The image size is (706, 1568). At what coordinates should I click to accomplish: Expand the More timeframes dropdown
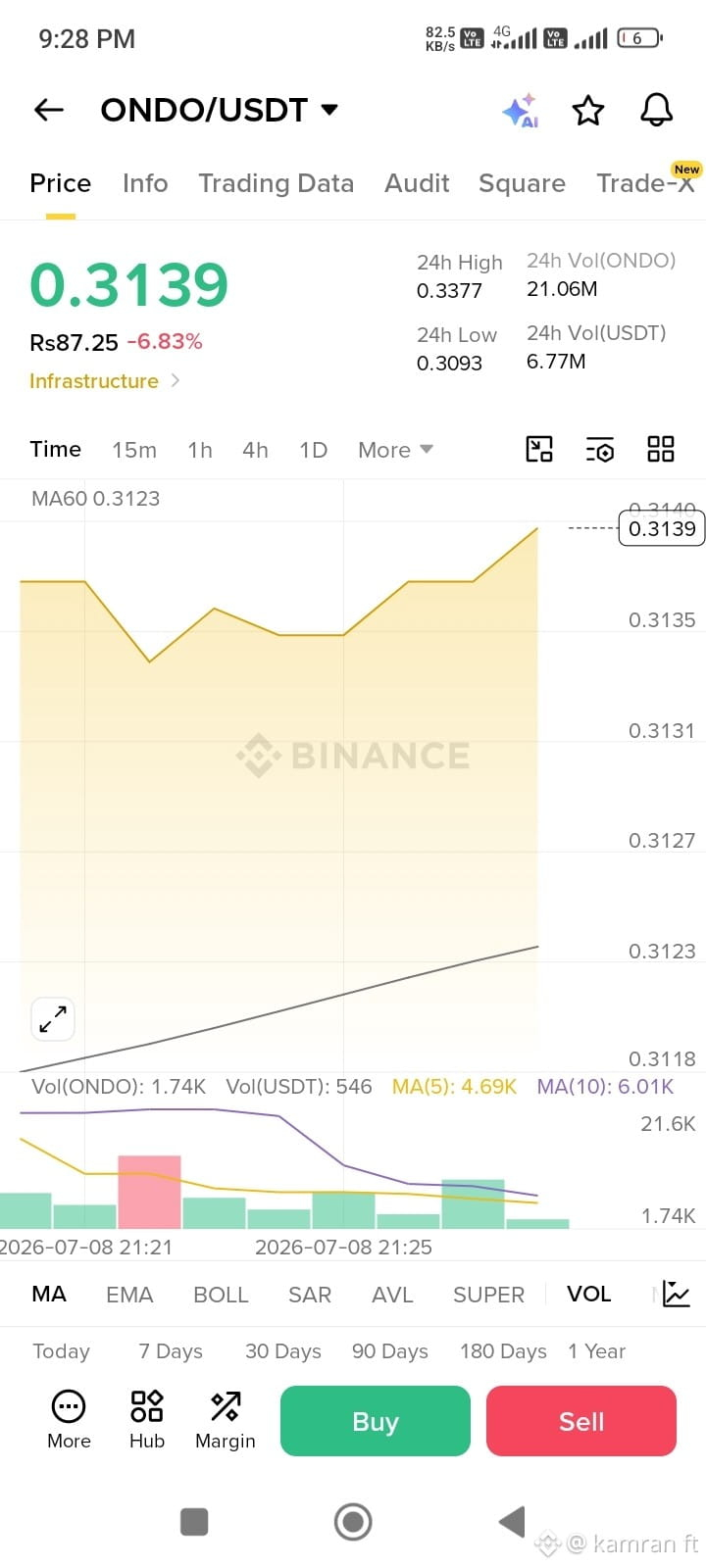click(x=395, y=450)
